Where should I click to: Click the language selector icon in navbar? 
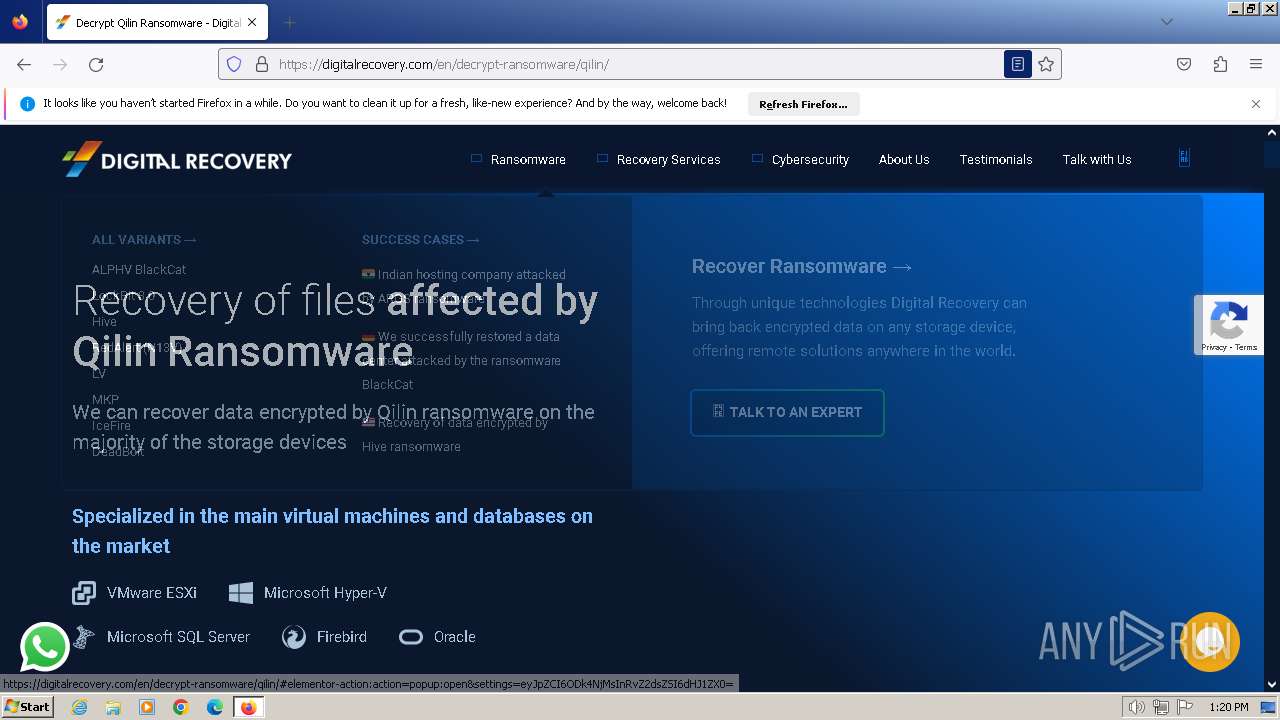[1184, 158]
